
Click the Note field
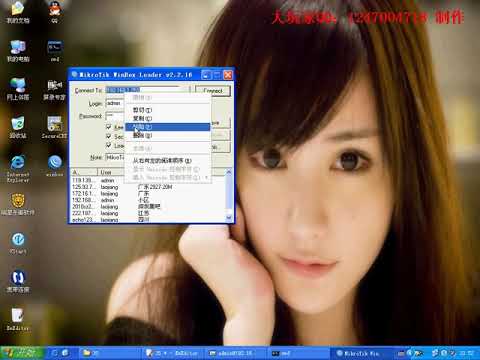(115, 157)
